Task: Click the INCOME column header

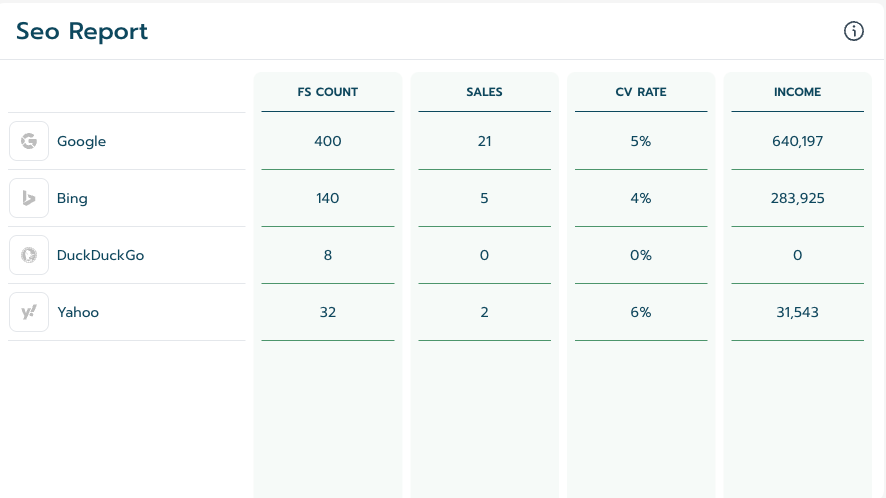Action: click(797, 92)
